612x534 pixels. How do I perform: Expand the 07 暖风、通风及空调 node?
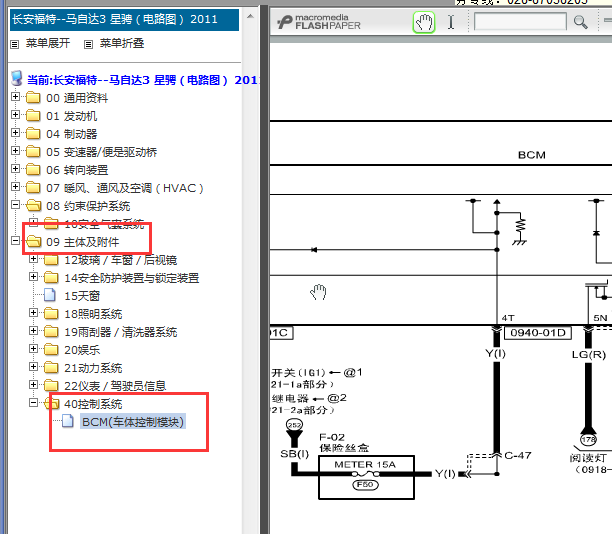pyautogui.click(x=15, y=186)
